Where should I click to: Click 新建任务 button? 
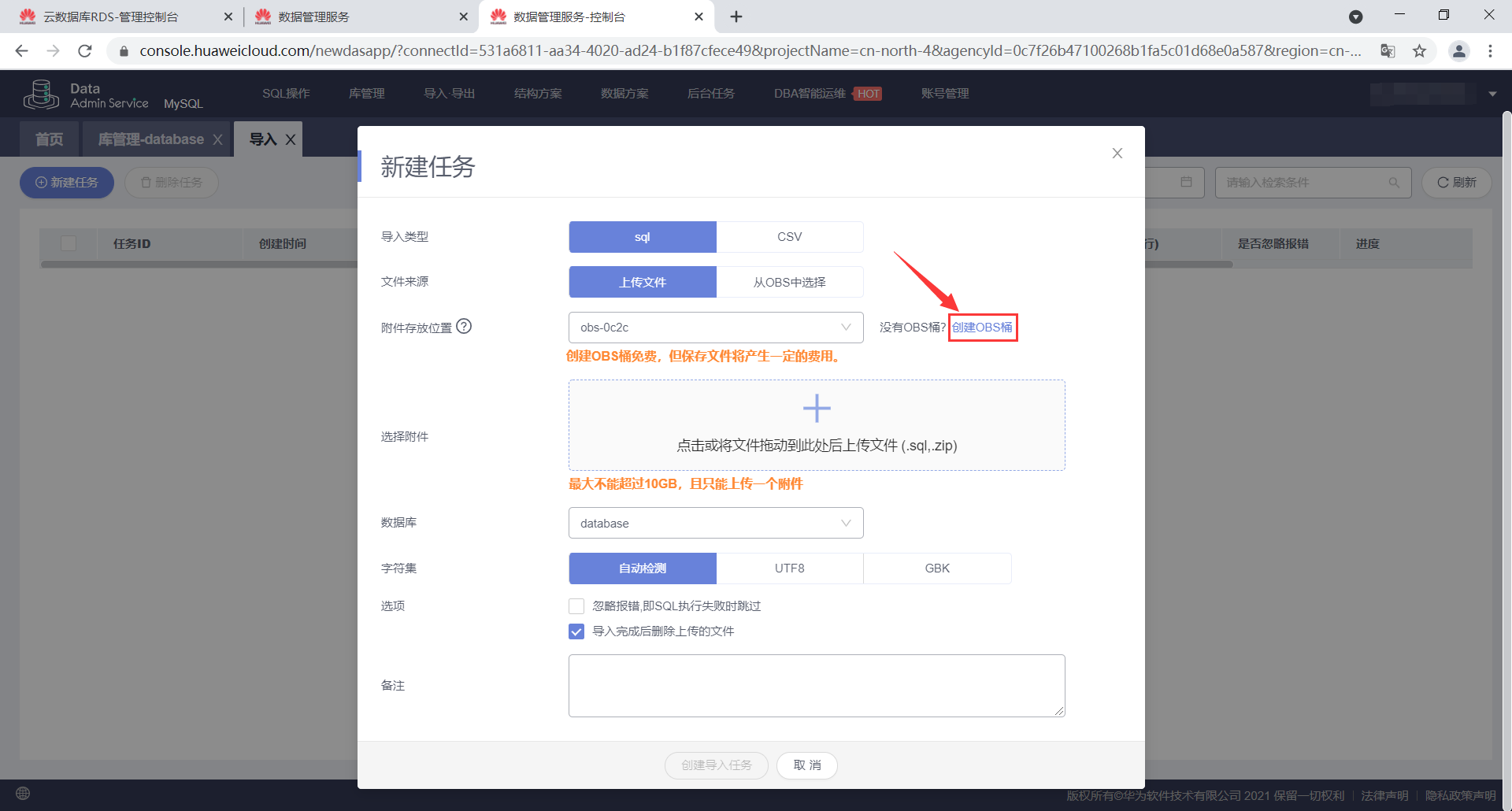click(67, 183)
